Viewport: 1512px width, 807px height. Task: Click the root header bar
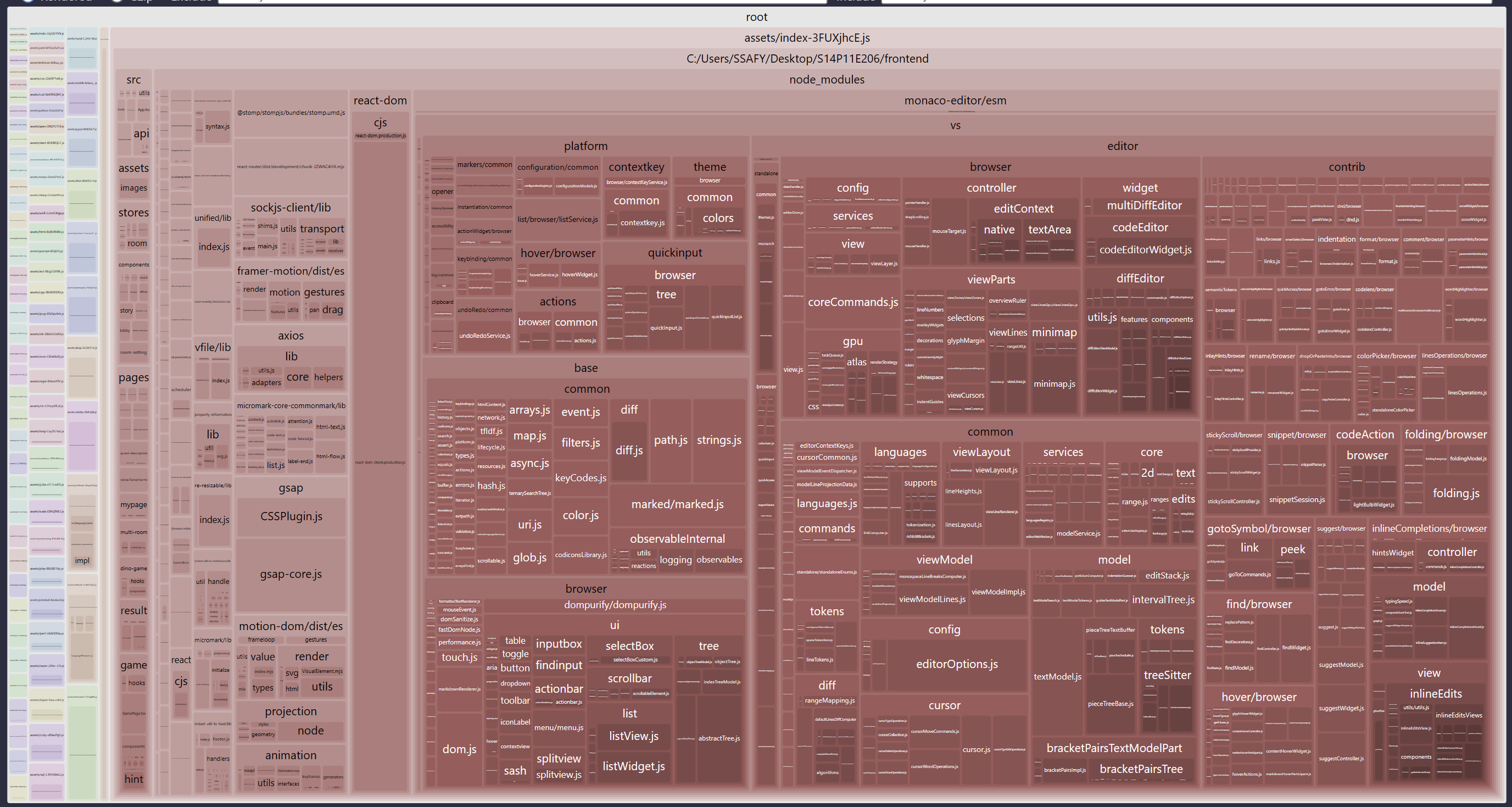click(756, 17)
